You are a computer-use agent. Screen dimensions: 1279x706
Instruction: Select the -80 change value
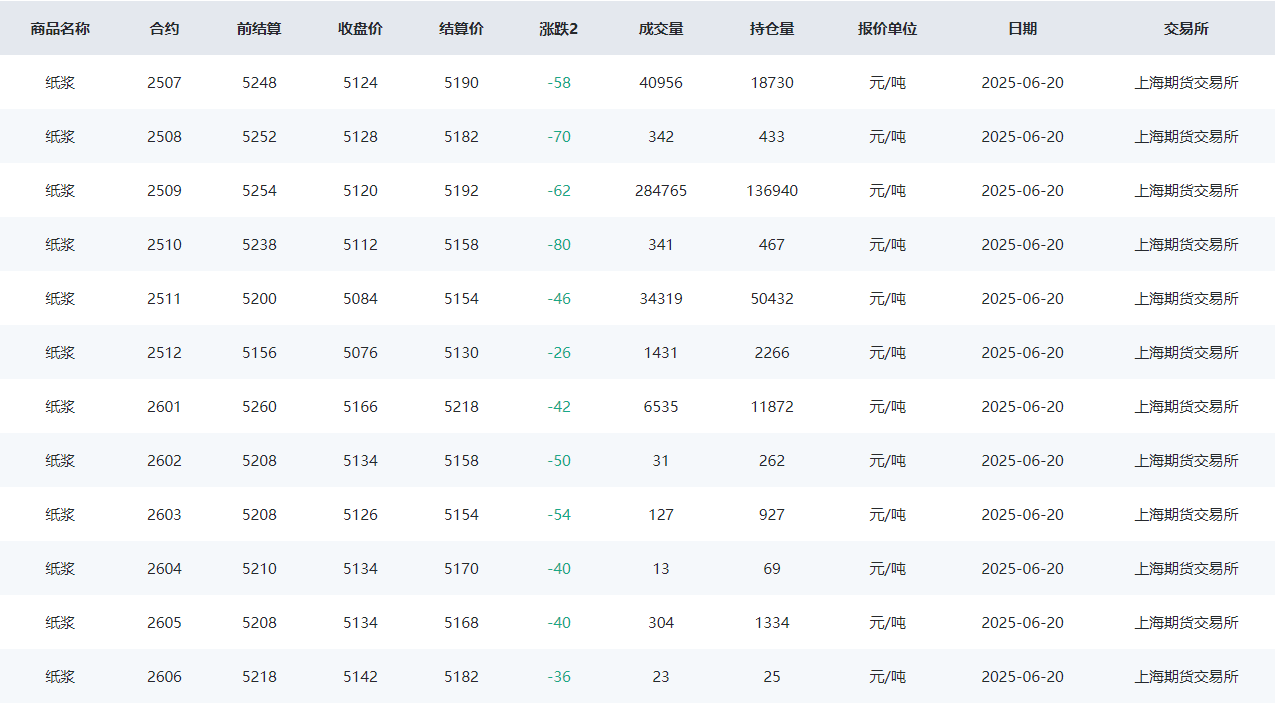pos(559,245)
